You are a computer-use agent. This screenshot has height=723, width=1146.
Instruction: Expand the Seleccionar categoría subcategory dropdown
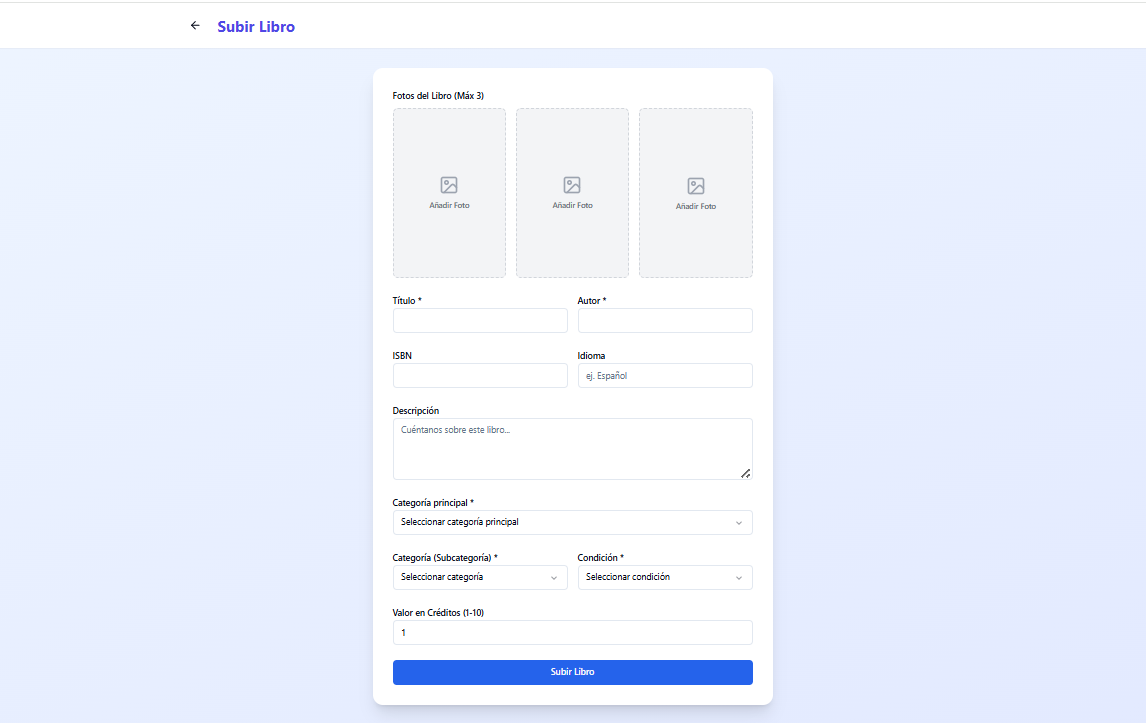click(x=480, y=578)
